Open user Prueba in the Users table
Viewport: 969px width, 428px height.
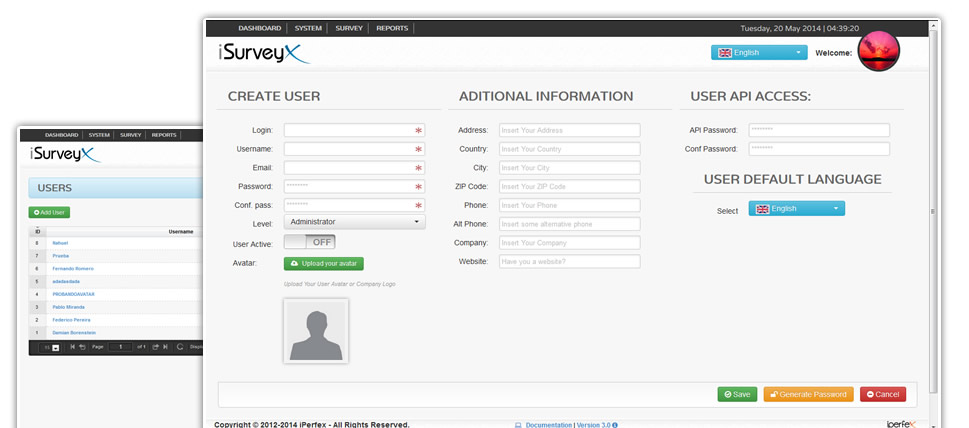click(x=61, y=256)
